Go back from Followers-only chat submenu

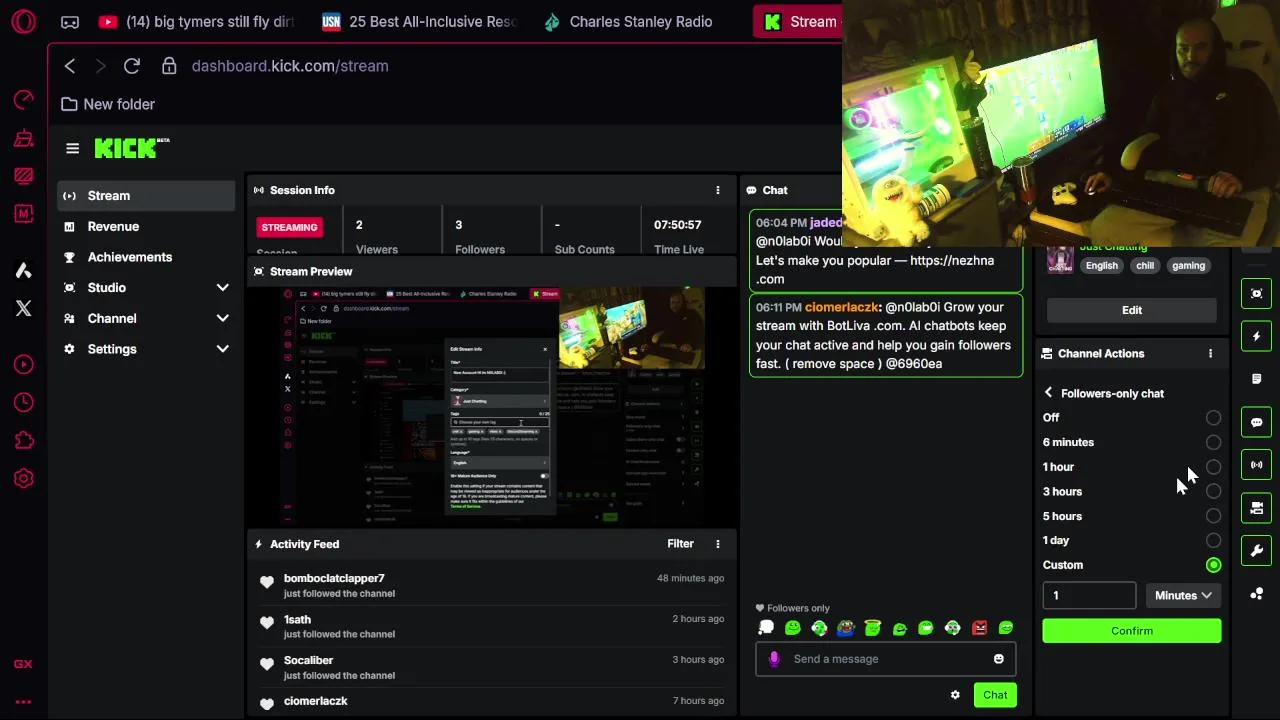click(1048, 393)
